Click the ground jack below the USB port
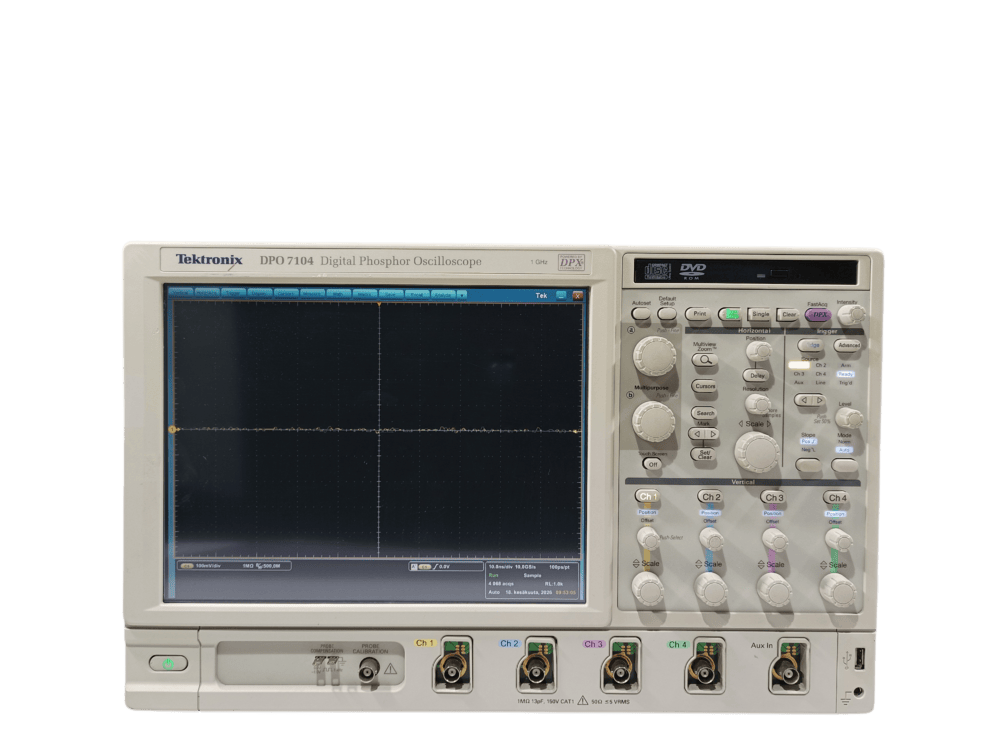The width and height of the screenshot is (1000, 748). click(x=858, y=693)
